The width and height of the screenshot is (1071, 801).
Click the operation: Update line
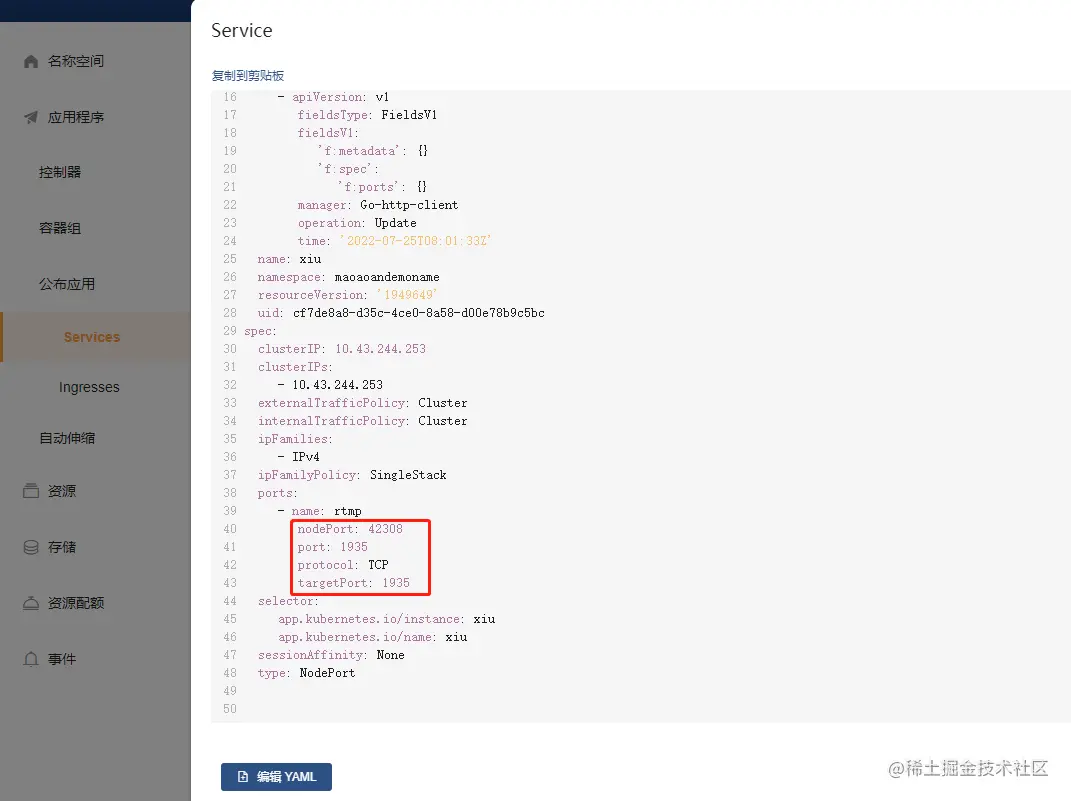tap(357, 223)
